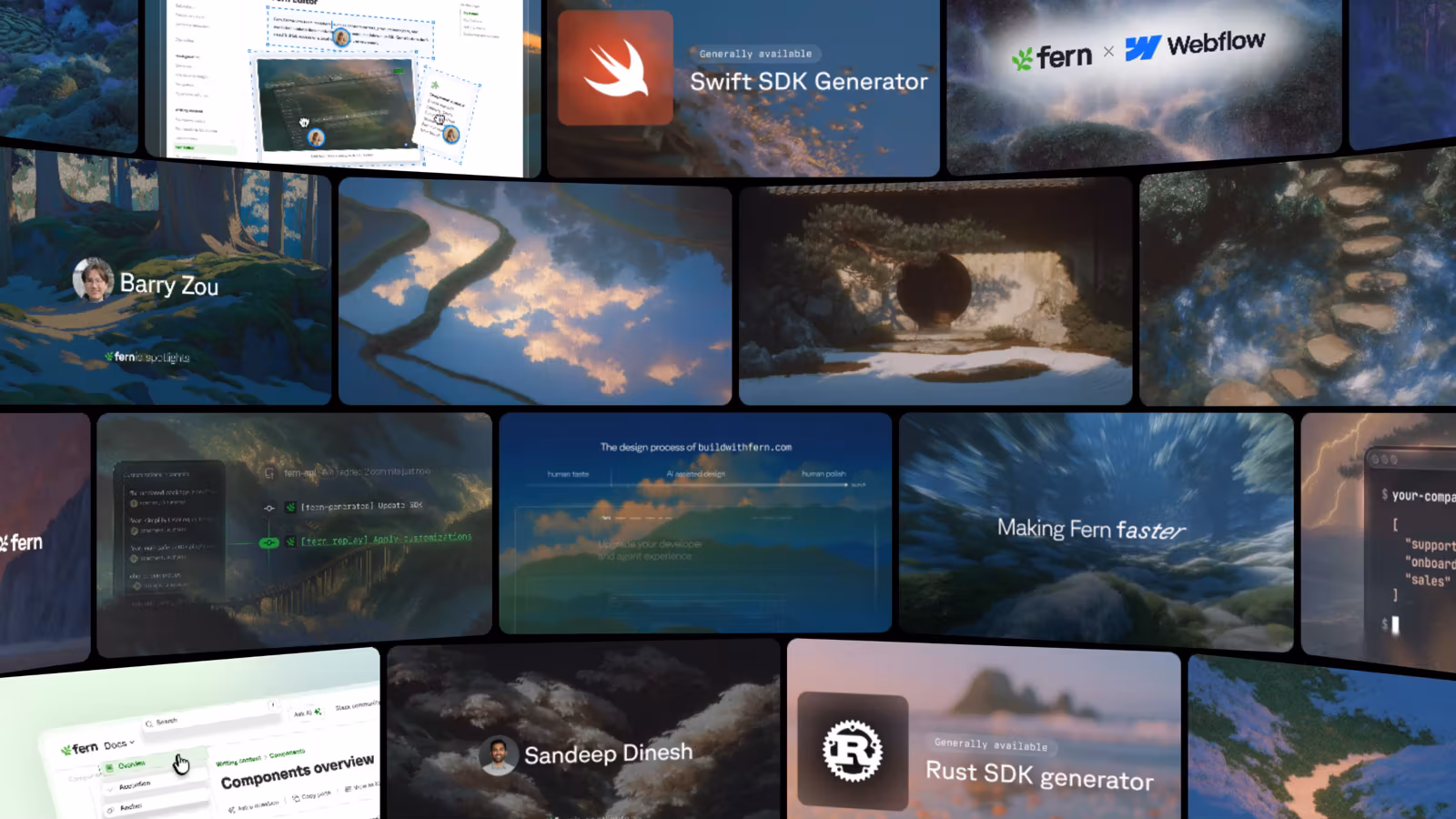Viewport: 1456px width, 819px height.
Task: Click Ask AI in the Docs card
Action: point(307,713)
